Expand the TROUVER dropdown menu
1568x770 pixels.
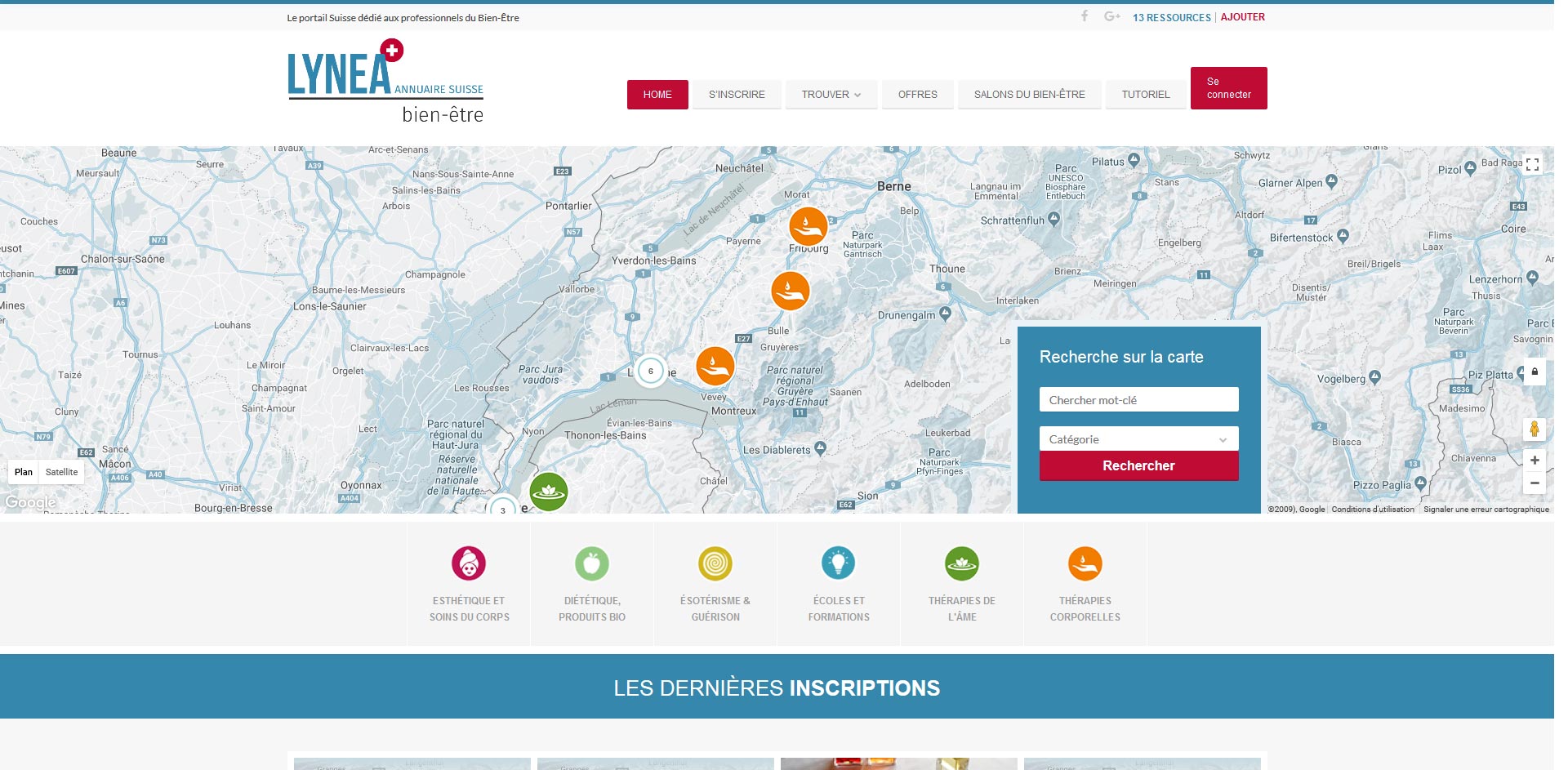point(831,95)
